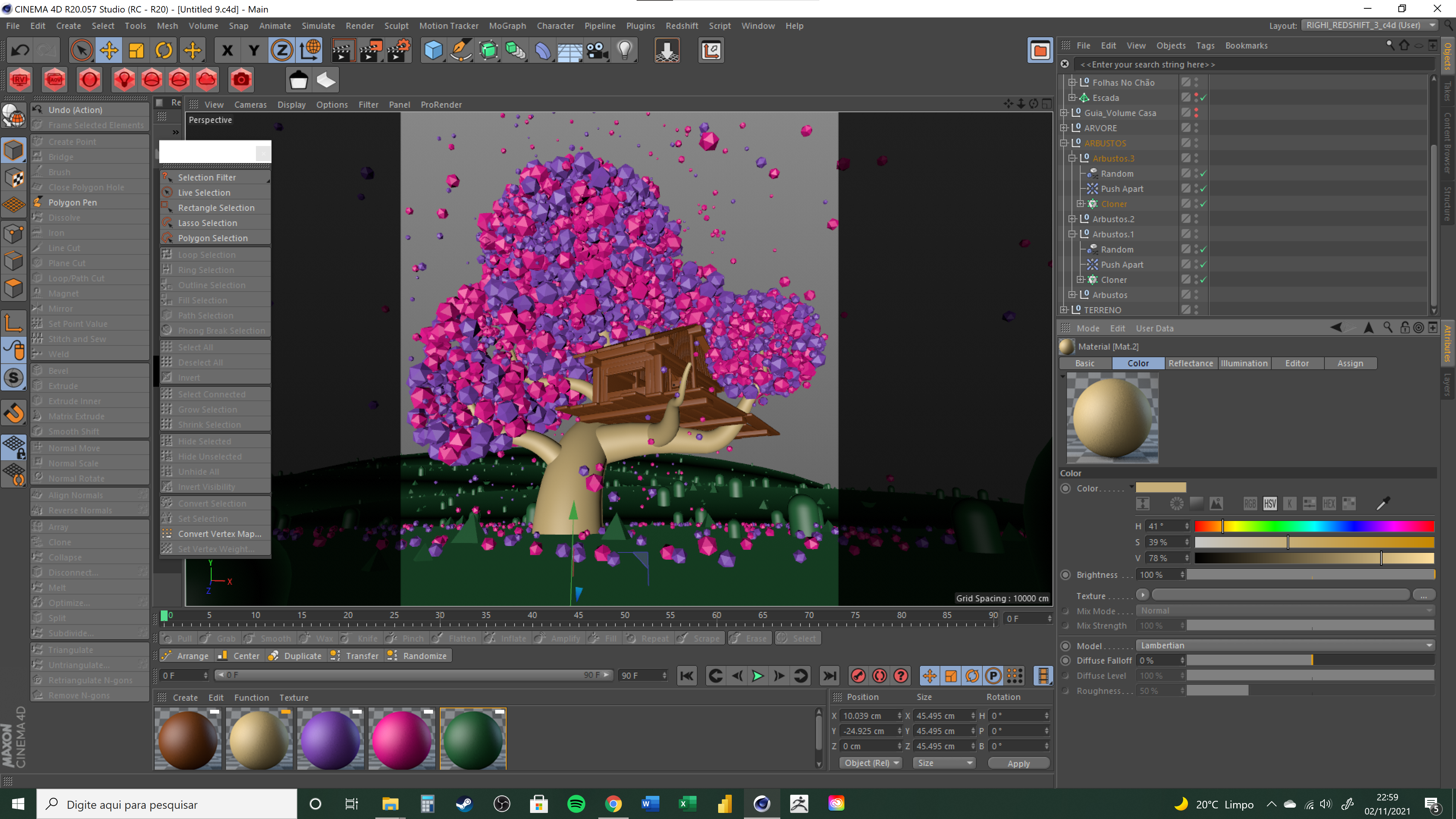This screenshot has width=1456, height=819.
Task: Toggle the Random effector enable checkmark under Arbustos.3
Action: 1203,174
